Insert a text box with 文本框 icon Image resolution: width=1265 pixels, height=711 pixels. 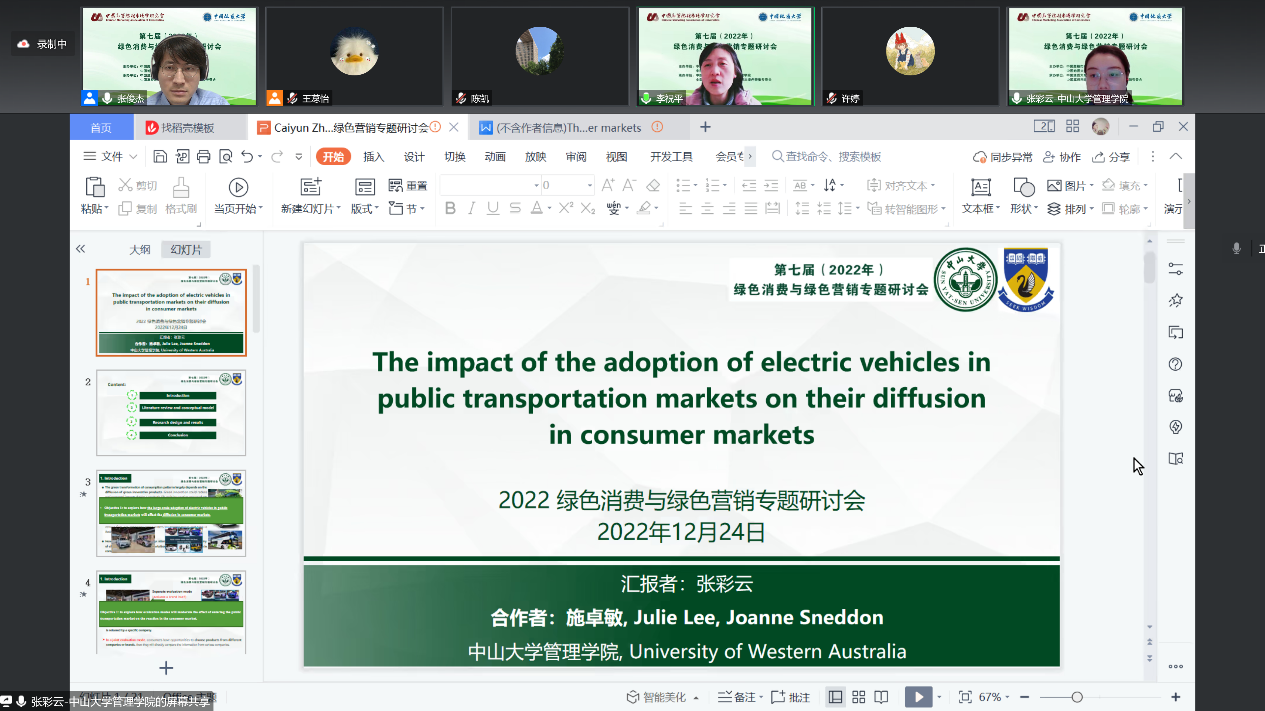pyautogui.click(x=981, y=187)
